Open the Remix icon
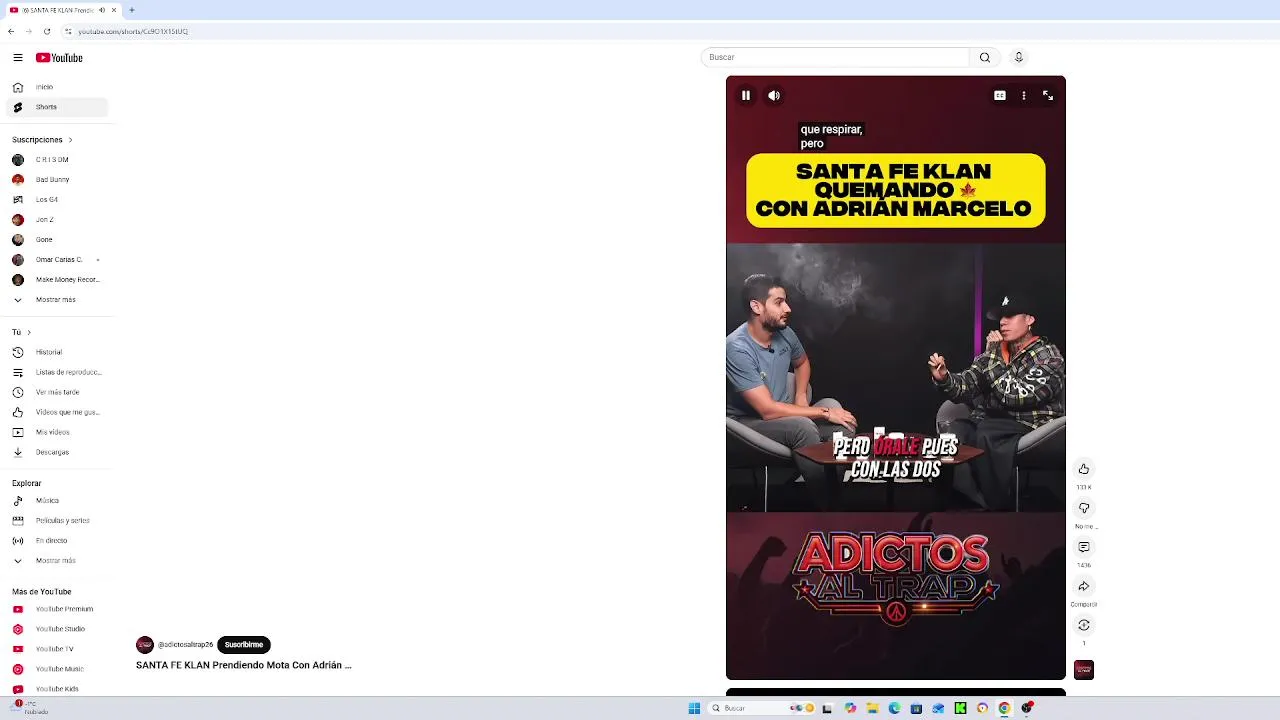1280x720 pixels. tap(1084, 625)
